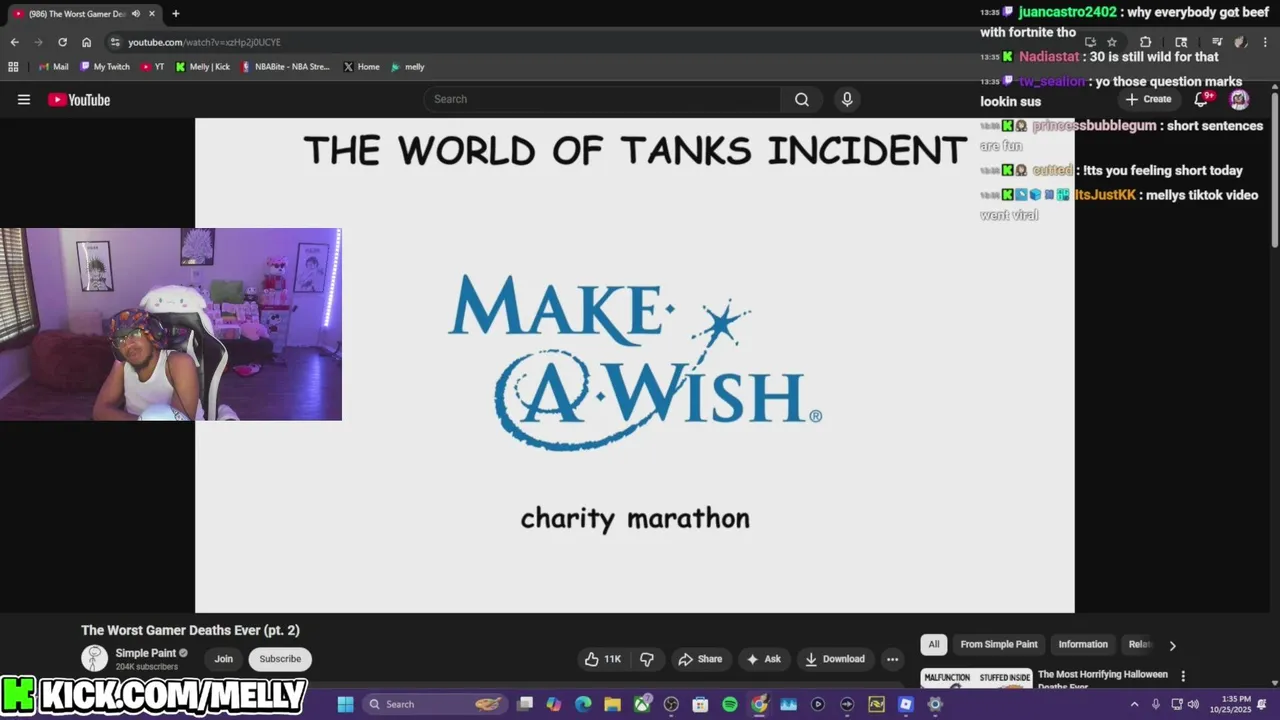Open the media control icon in browser toolbar

[1217, 42]
